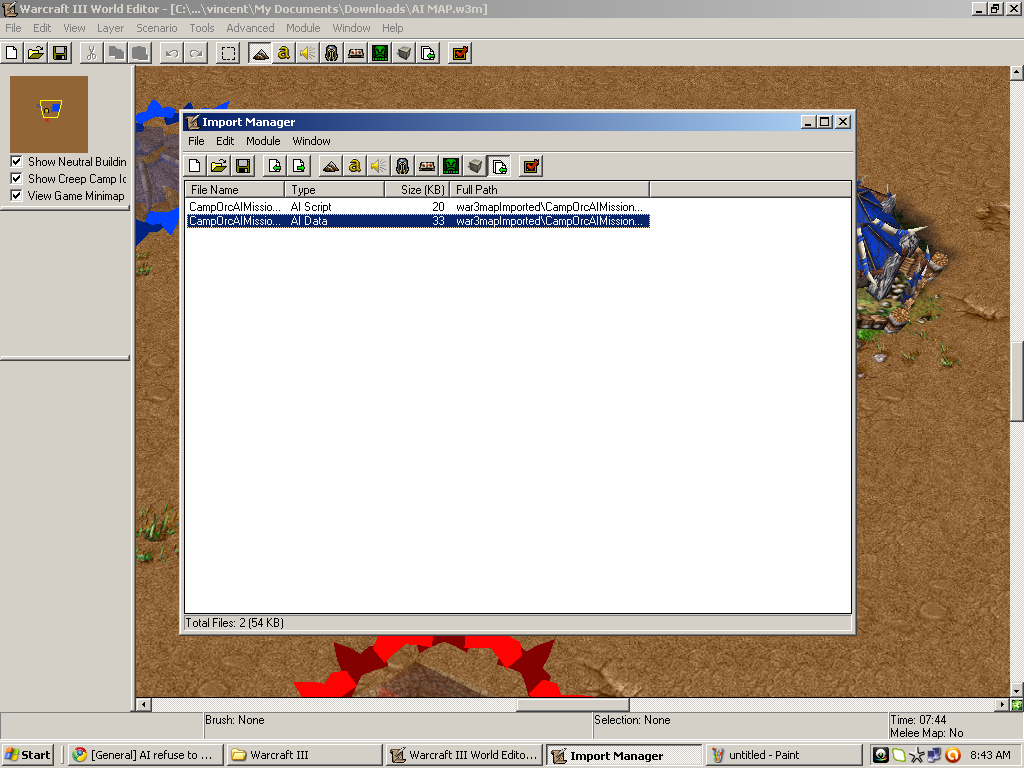Sort by Size (KB) column header

[x=417, y=189]
